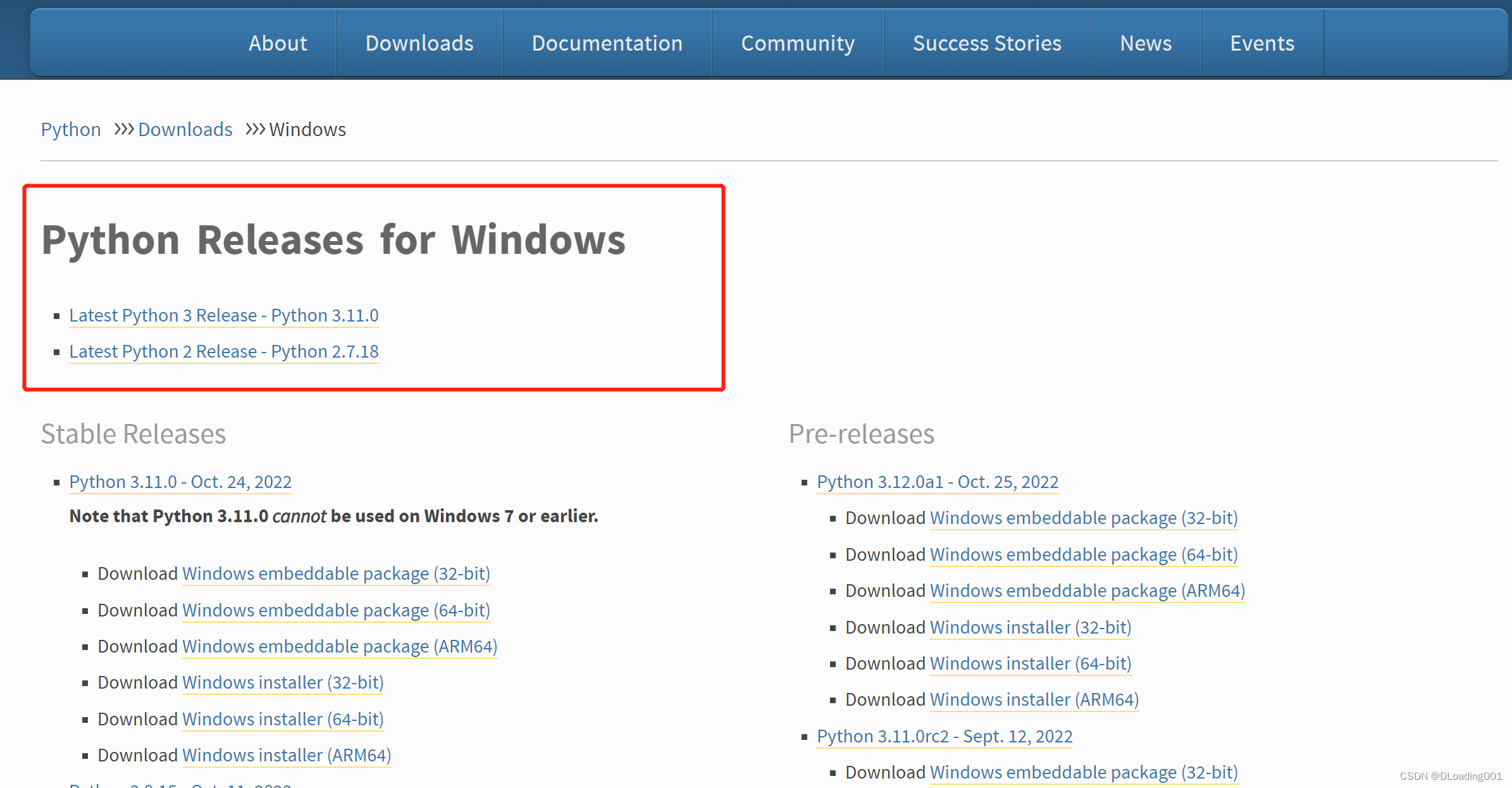Click the Python breadcrumb link
Image resolution: width=1512 pixels, height=788 pixels.
tap(71, 129)
